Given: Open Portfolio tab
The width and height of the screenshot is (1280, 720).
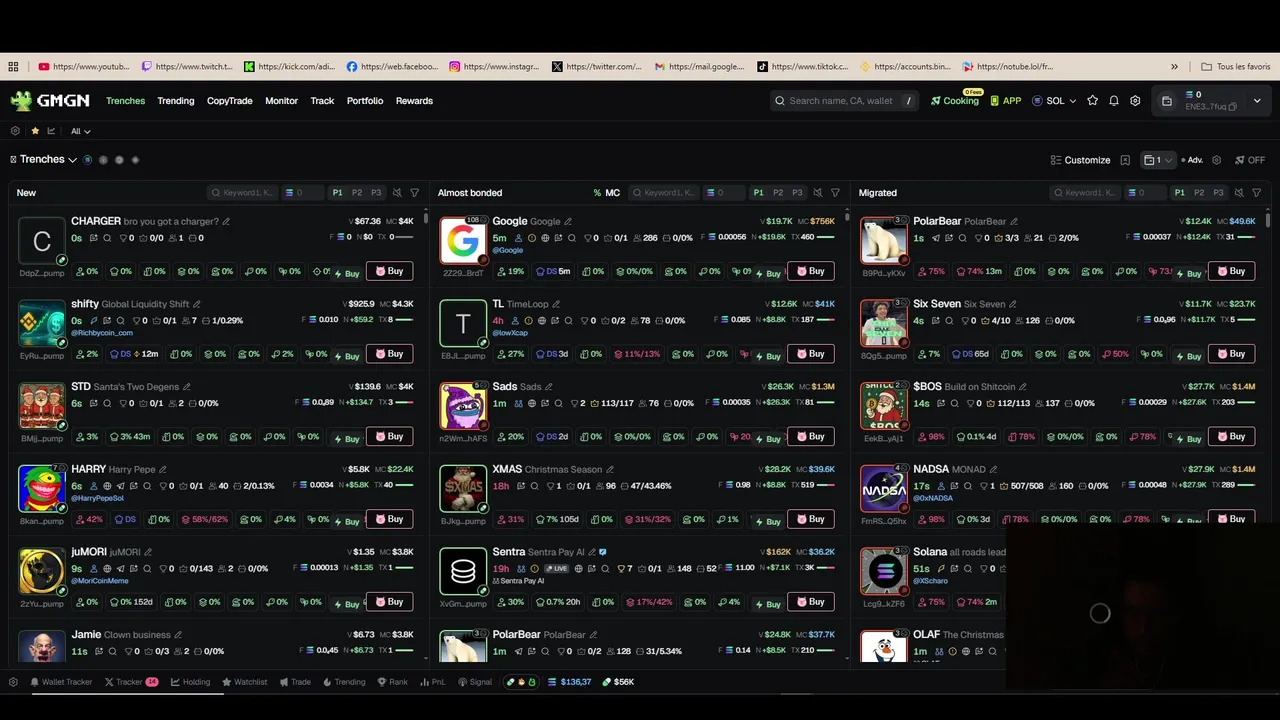Looking at the screenshot, I should click(x=365, y=101).
